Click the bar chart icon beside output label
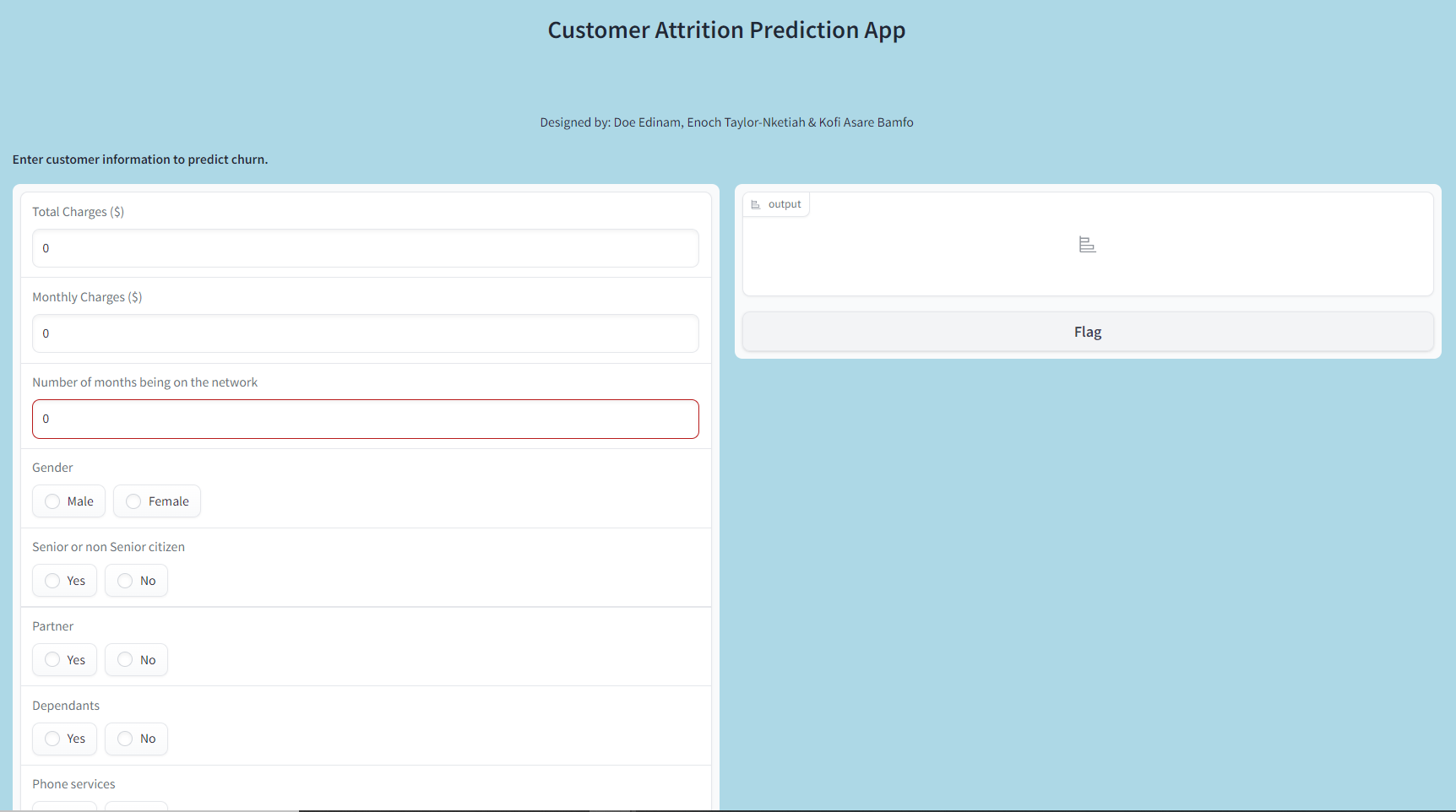The height and width of the screenshot is (812, 1456). 756,203
